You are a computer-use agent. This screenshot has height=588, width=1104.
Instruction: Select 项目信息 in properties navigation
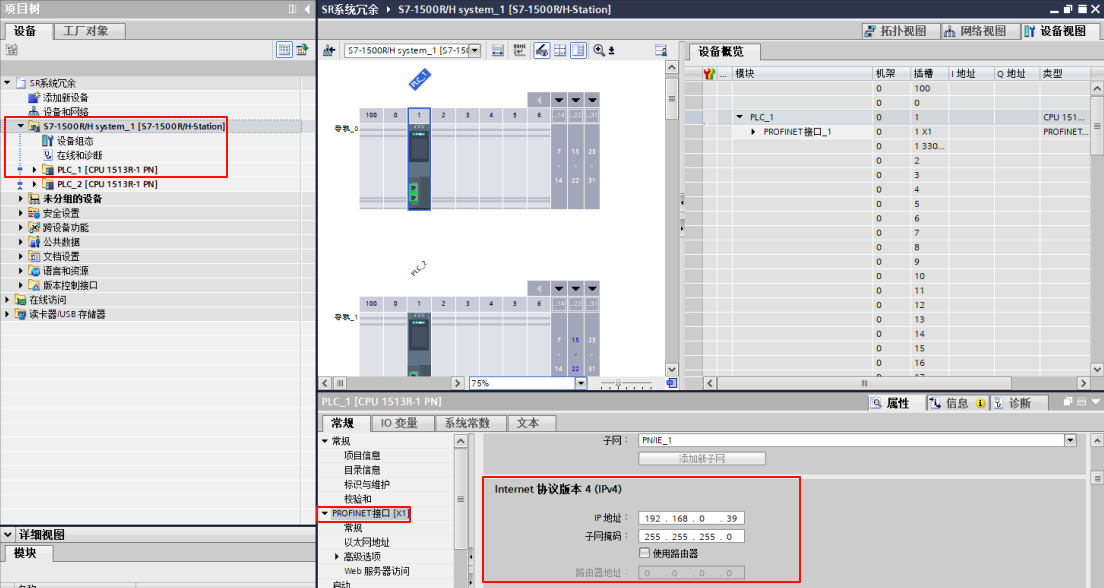362,455
